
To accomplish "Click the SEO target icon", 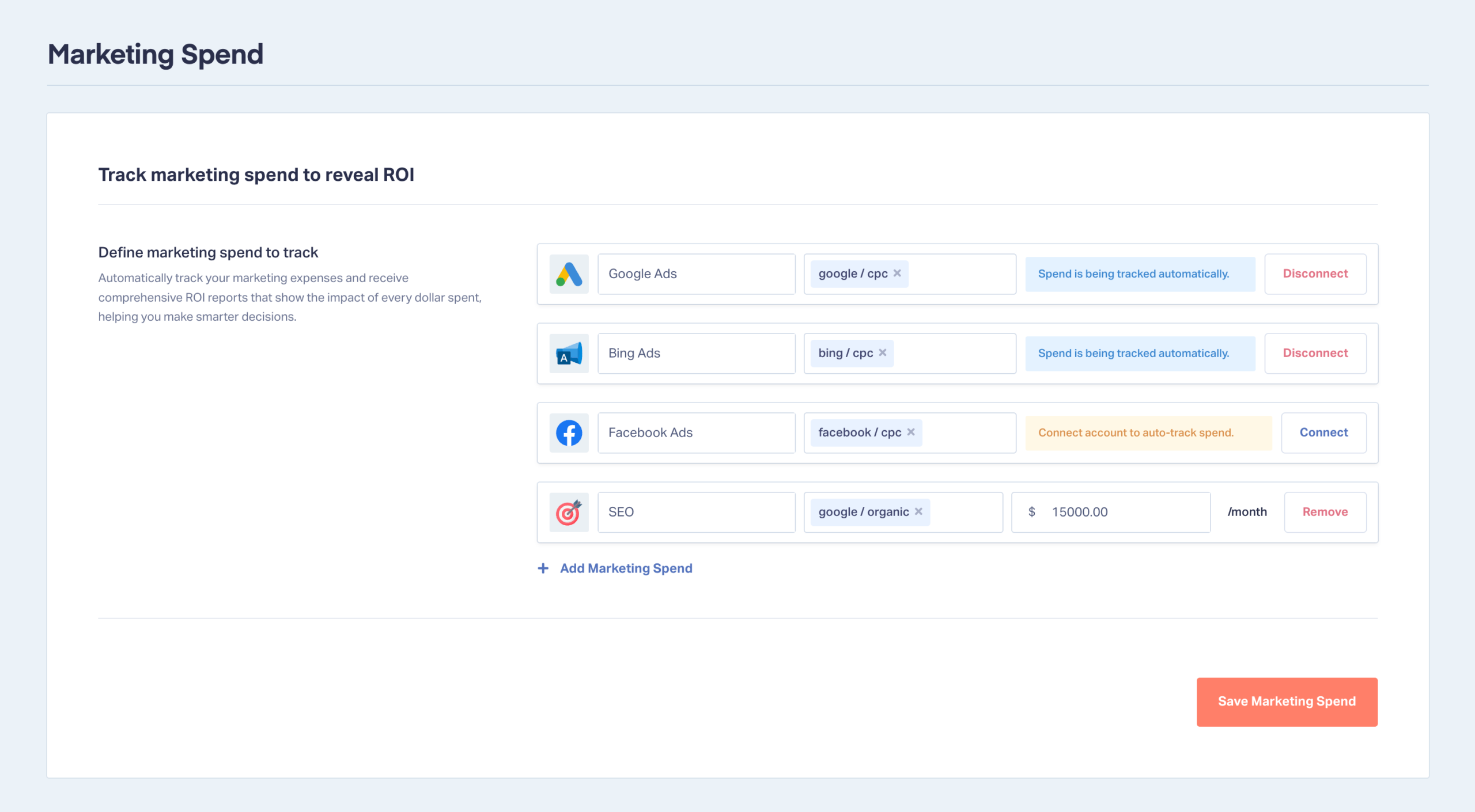I will coord(569,513).
